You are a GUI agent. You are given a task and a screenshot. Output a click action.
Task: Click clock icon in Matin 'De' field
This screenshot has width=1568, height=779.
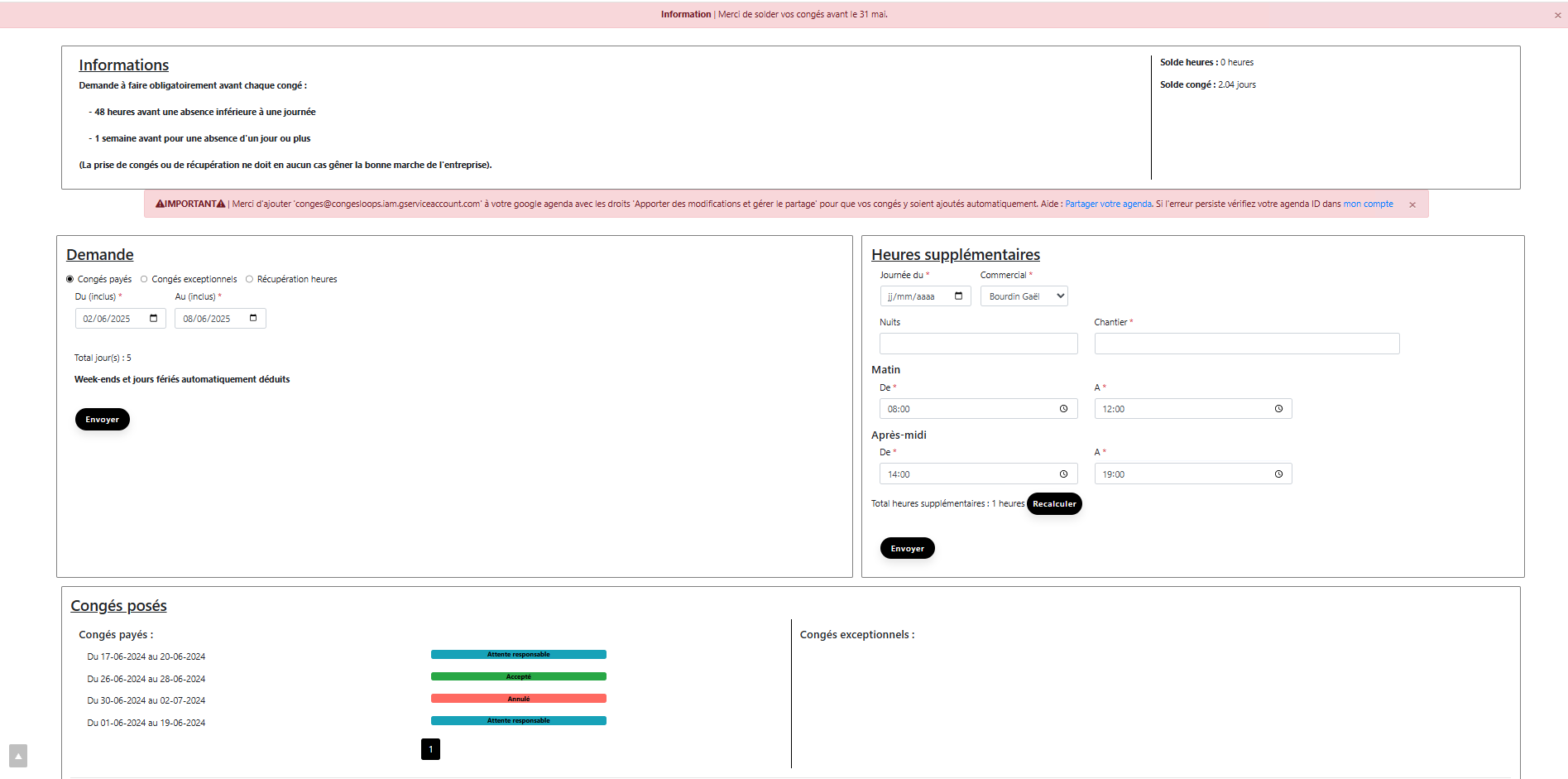point(1063,409)
